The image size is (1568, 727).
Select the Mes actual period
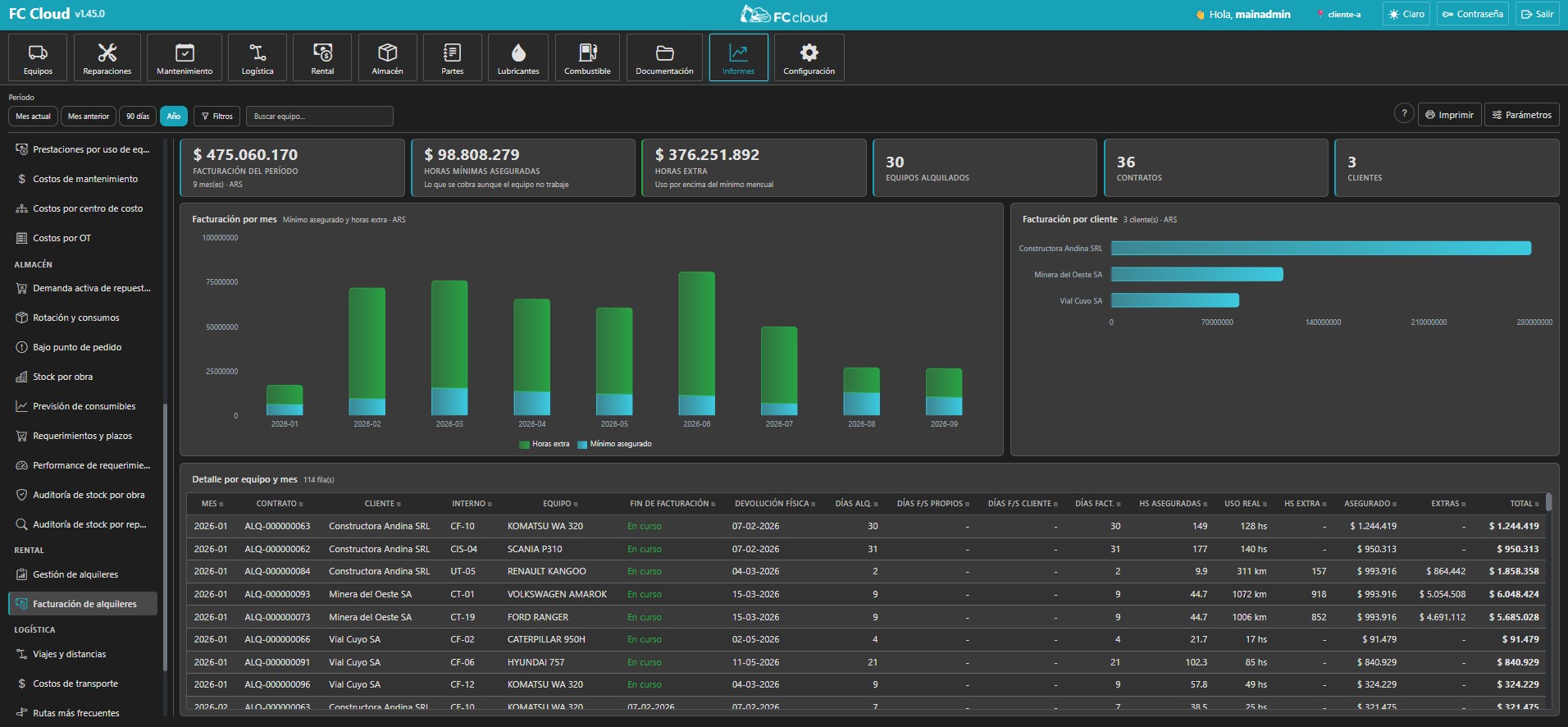point(33,117)
